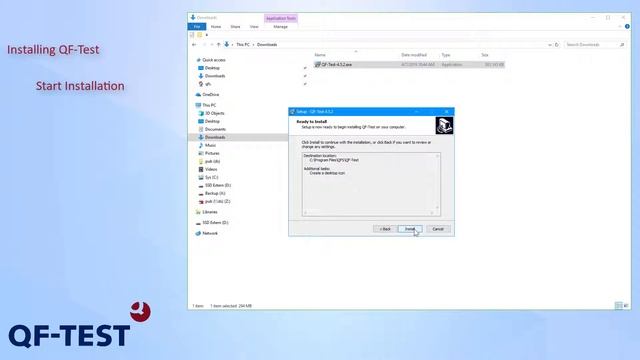Open the File ribbon tab
Viewport: 640px width, 360px height.
(197, 27)
